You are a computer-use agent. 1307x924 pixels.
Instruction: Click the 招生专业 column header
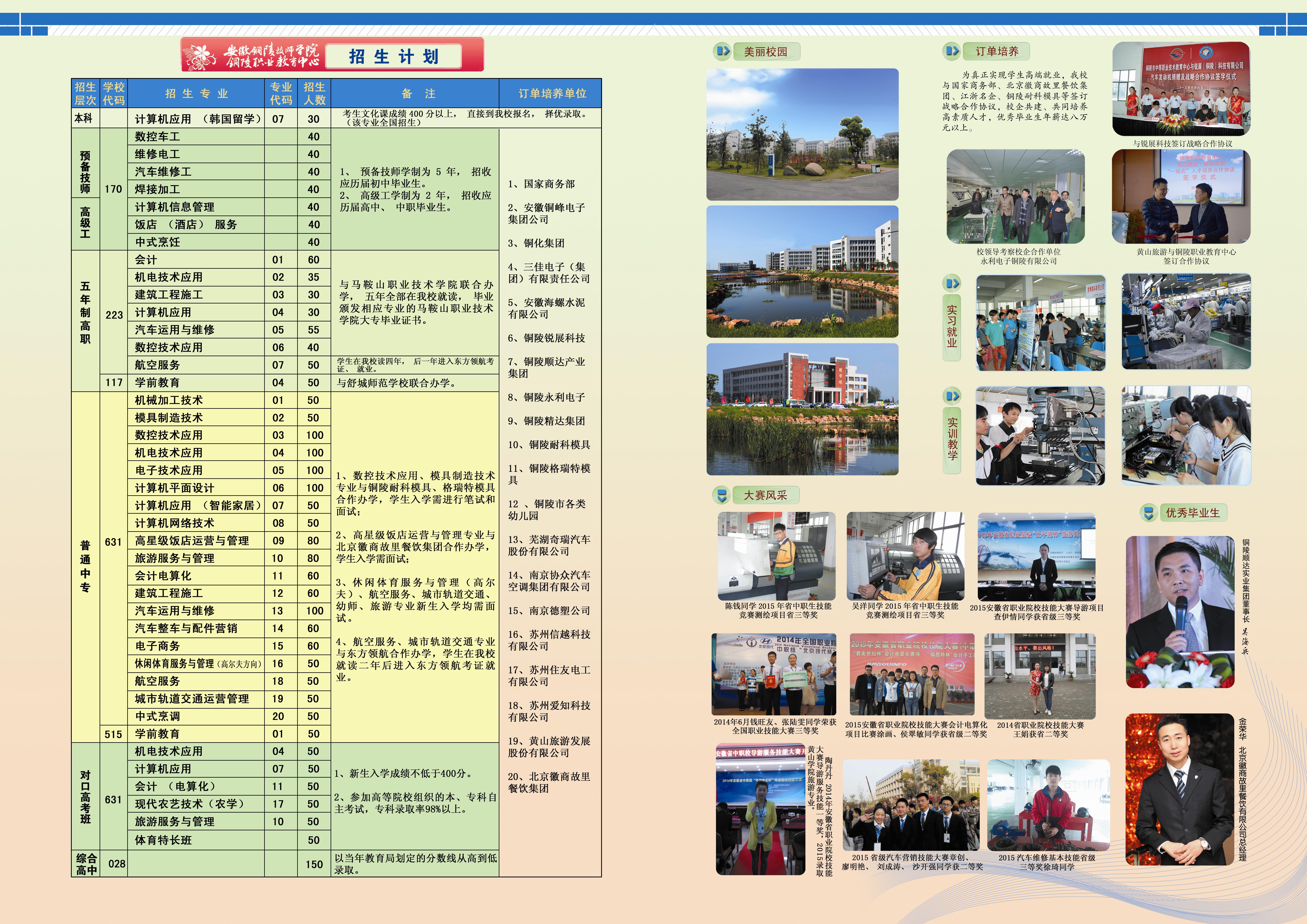tap(196, 93)
